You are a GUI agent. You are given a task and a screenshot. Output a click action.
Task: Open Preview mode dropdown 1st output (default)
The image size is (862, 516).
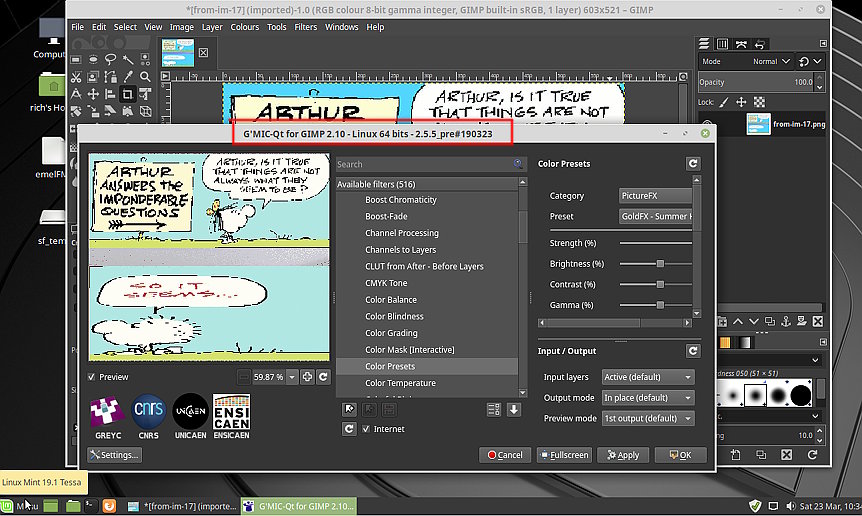[648, 418]
